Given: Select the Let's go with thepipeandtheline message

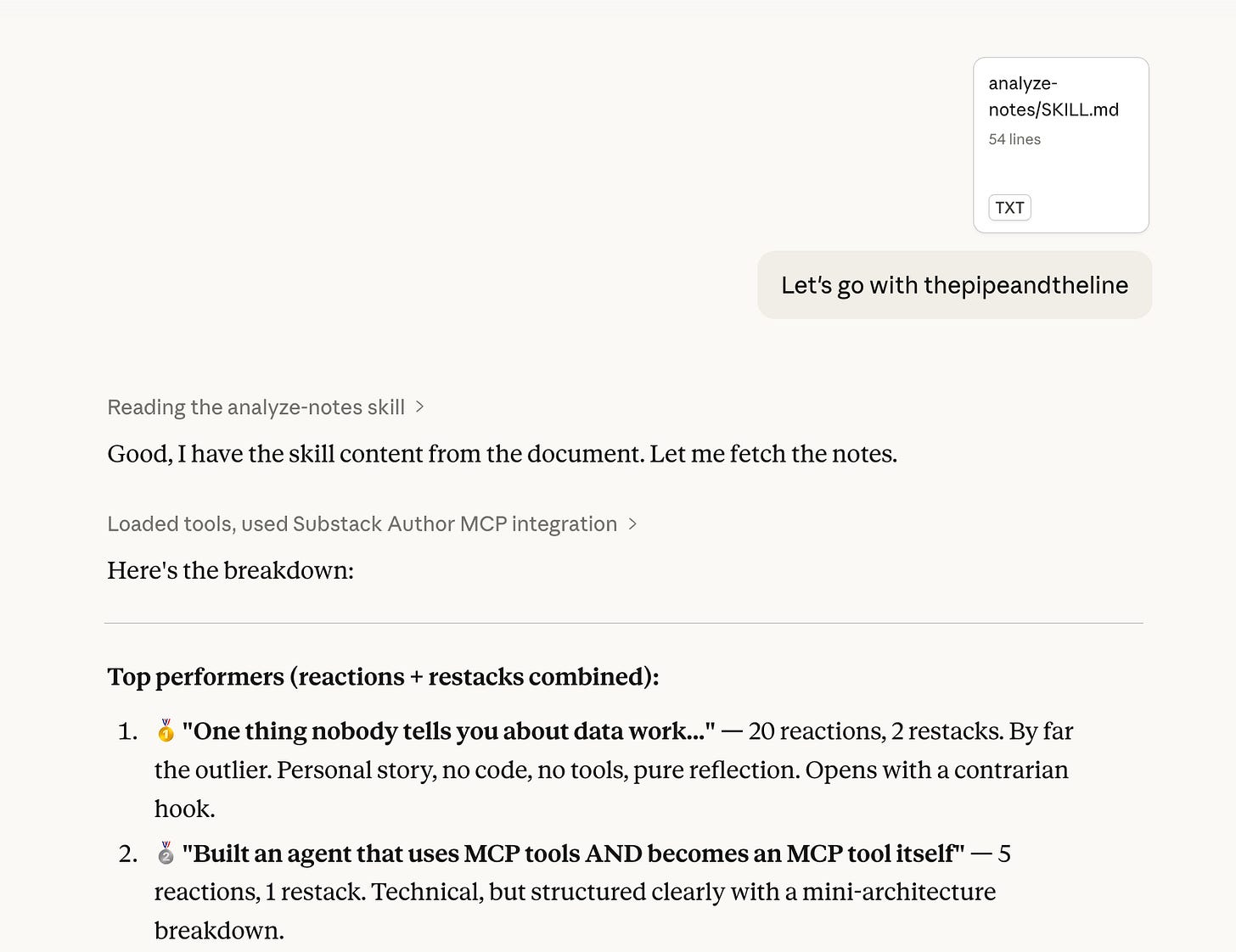Looking at the screenshot, I should click(x=954, y=285).
